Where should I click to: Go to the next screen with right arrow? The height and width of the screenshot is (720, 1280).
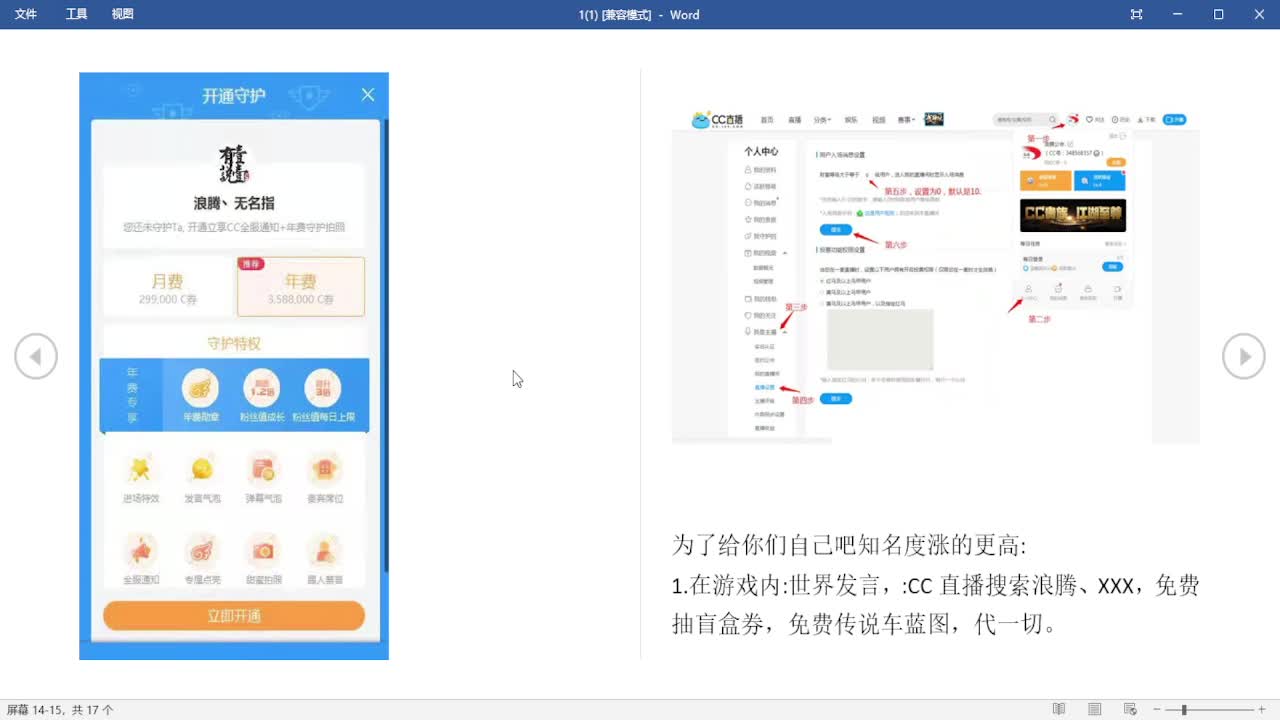(x=1244, y=357)
